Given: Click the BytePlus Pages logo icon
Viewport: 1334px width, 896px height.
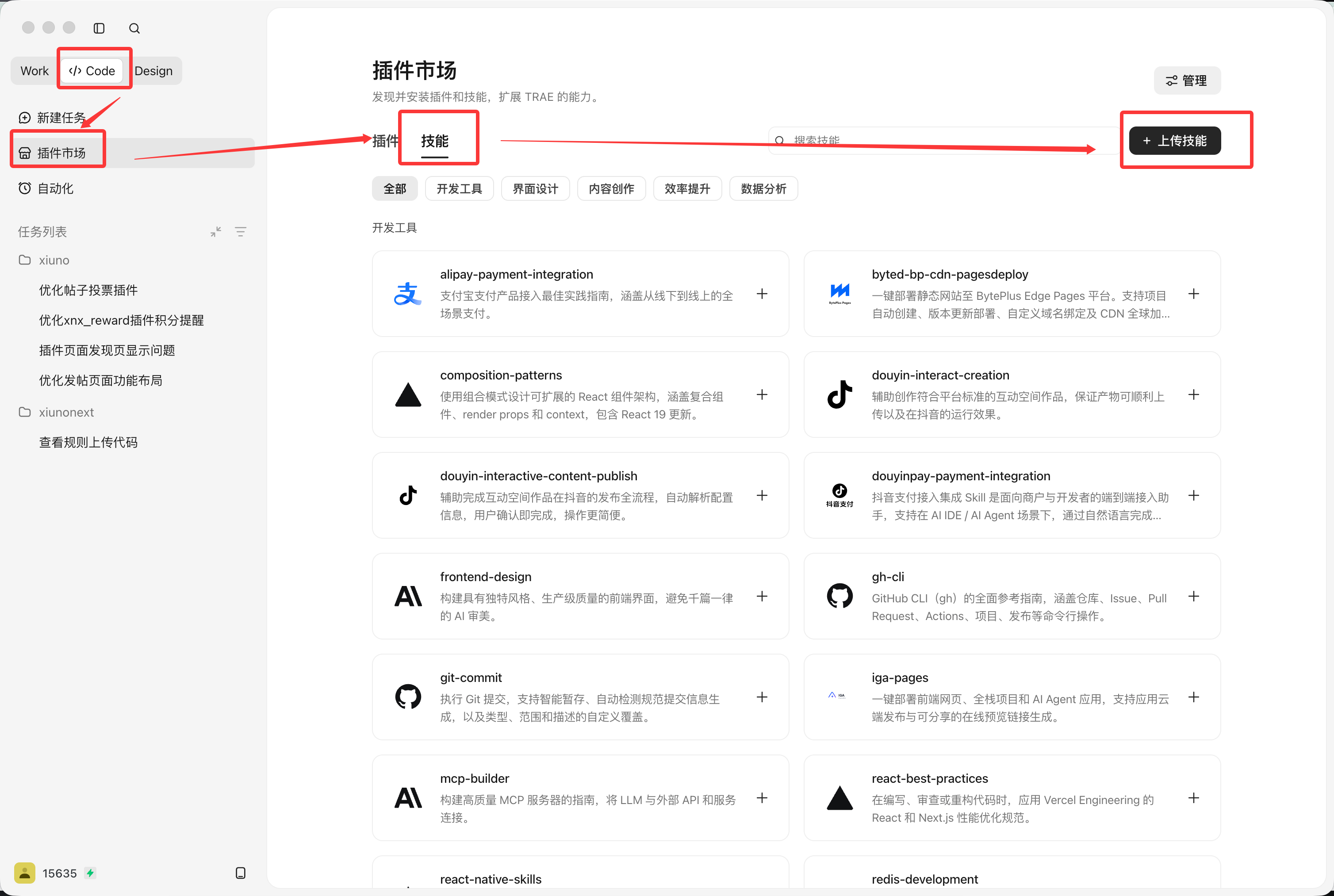Looking at the screenshot, I should click(x=839, y=294).
